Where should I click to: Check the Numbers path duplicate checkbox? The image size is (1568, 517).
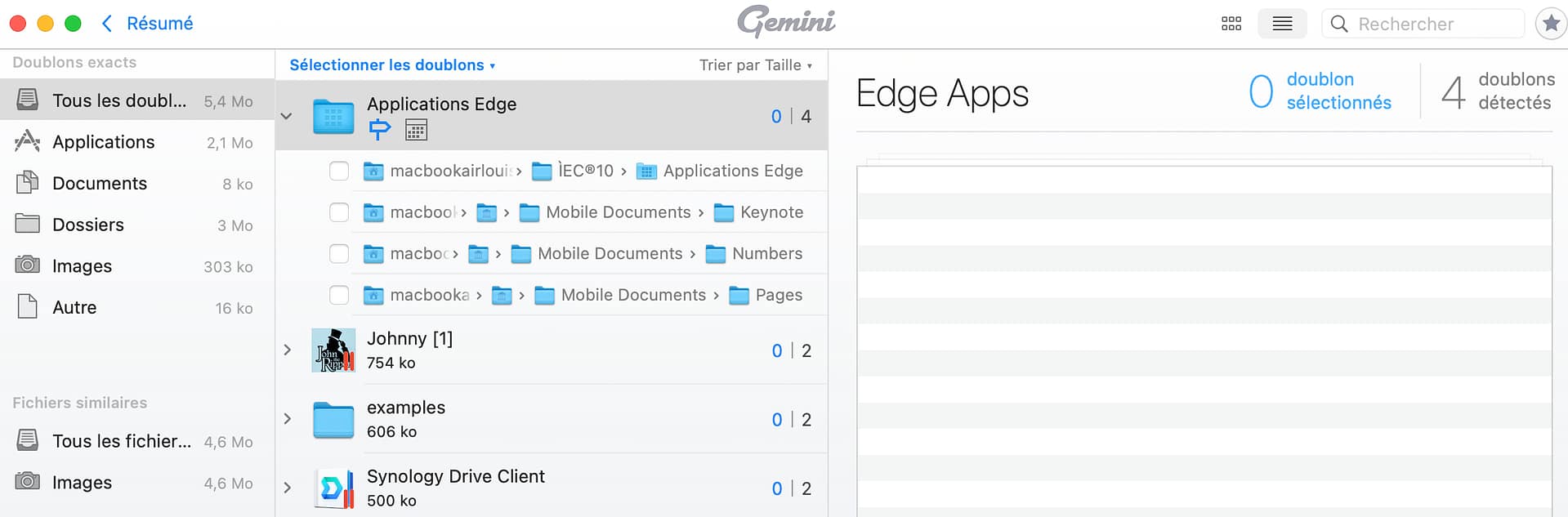click(339, 254)
